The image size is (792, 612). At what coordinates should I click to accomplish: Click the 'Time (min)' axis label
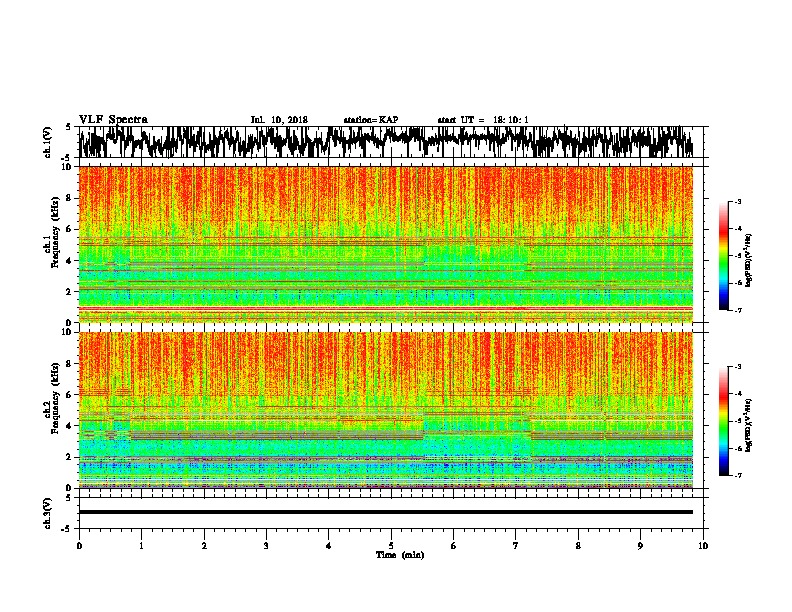click(x=400, y=555)
